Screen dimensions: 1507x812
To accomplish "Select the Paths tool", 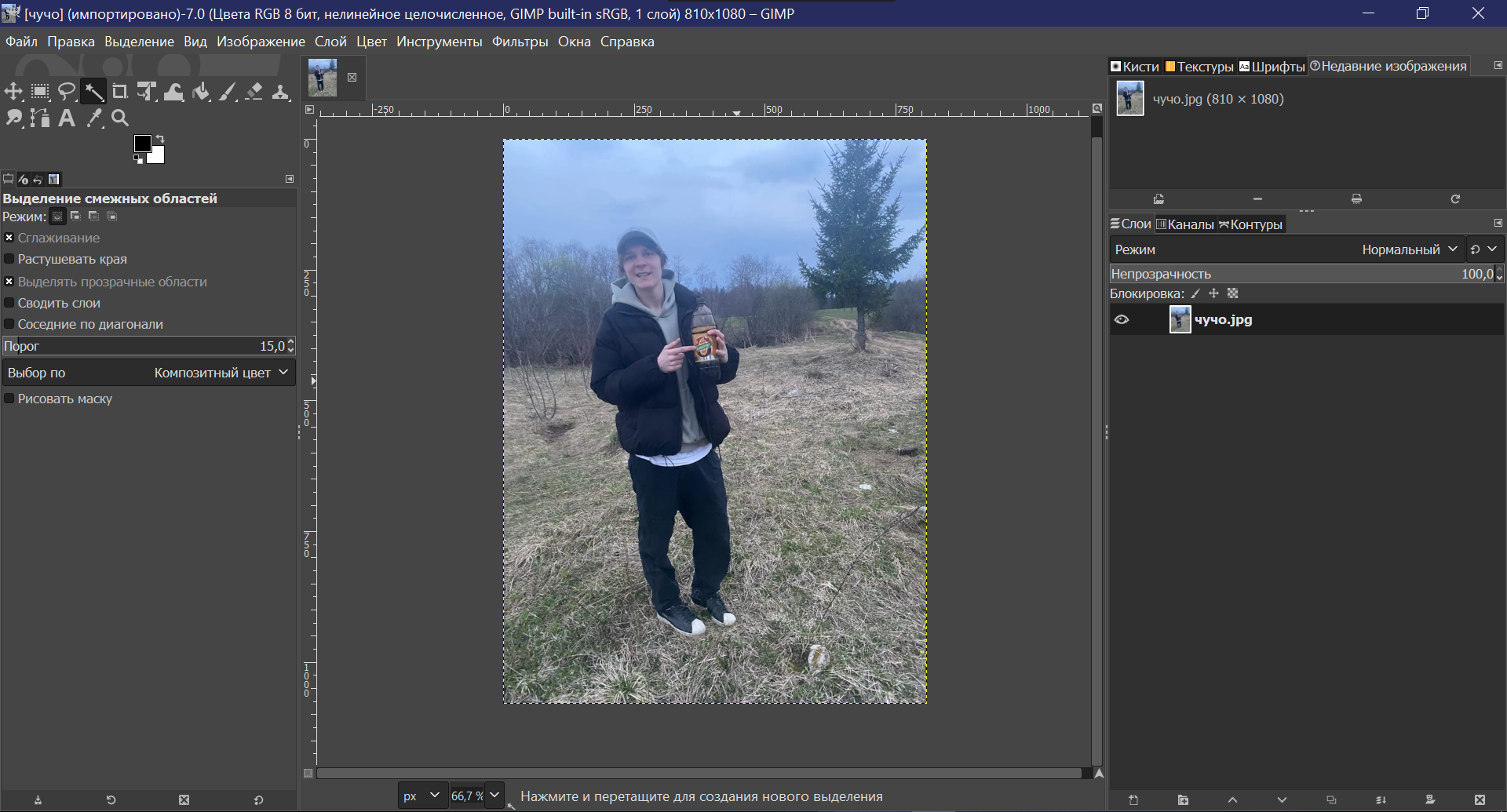I will coord(40,118).
